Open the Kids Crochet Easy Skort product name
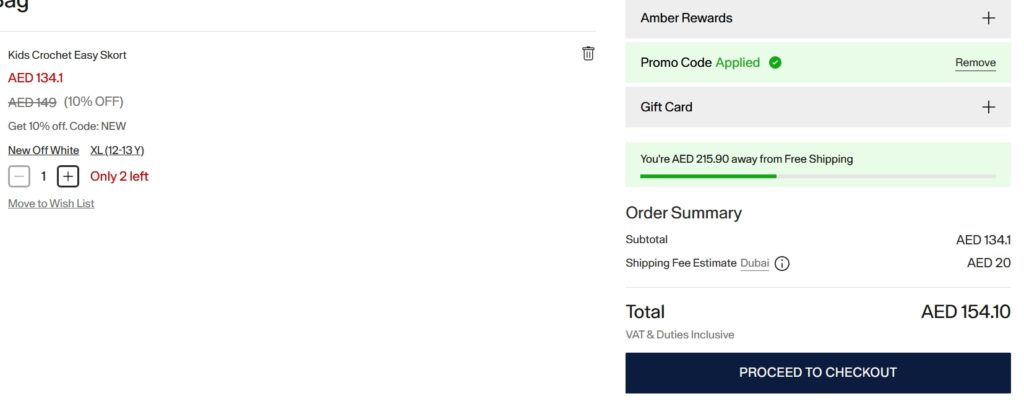The width and height of the screenshot is (1024, 404). point(67,55)
